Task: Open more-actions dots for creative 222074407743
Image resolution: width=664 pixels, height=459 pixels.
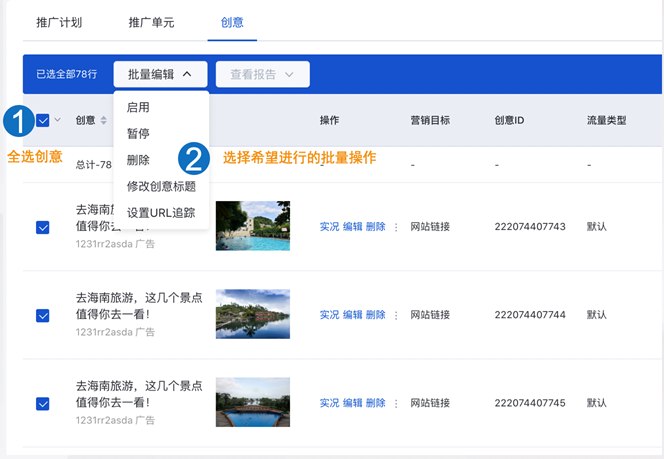Action: (x=396, y=227)
